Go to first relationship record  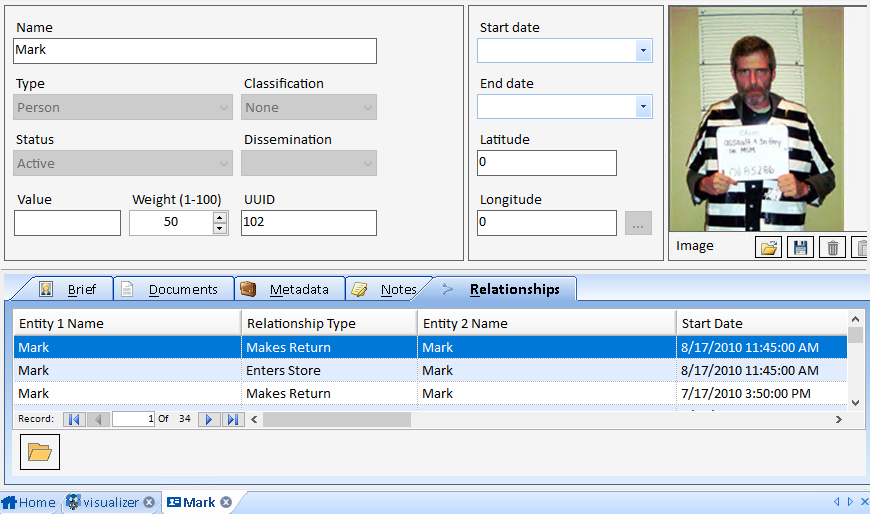click(x=74, y=420)
